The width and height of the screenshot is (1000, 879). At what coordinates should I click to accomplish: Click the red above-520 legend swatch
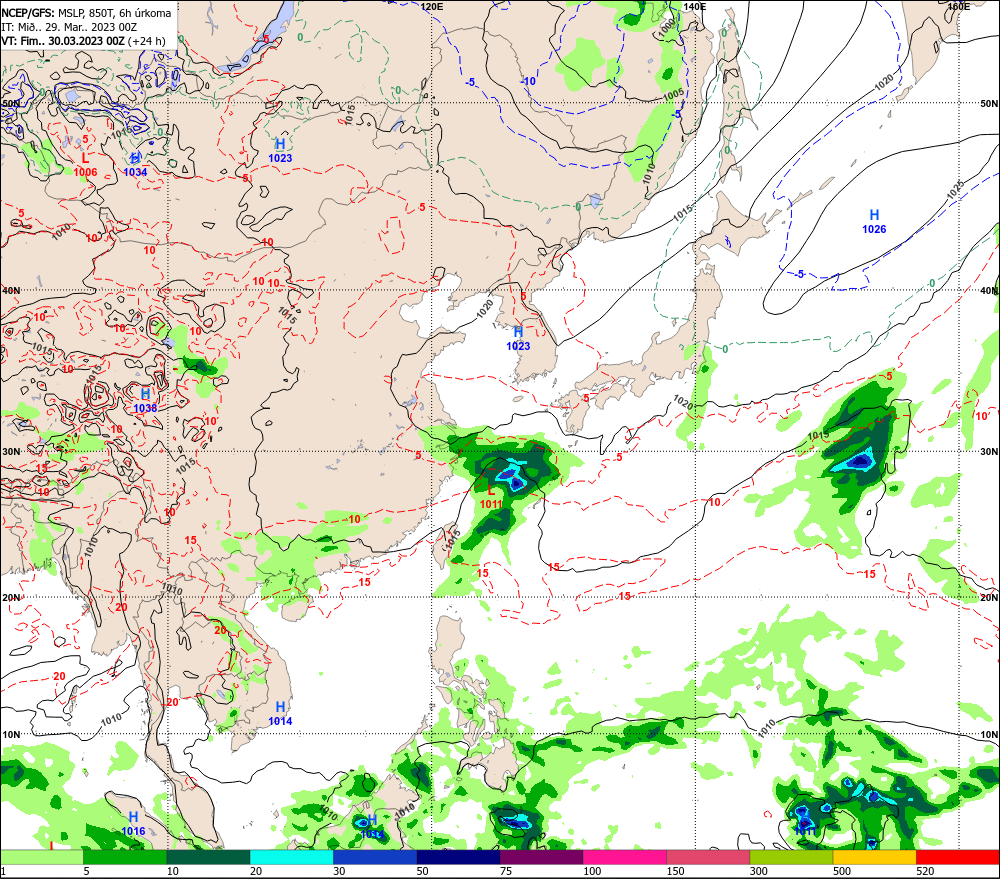pos(958,857)
